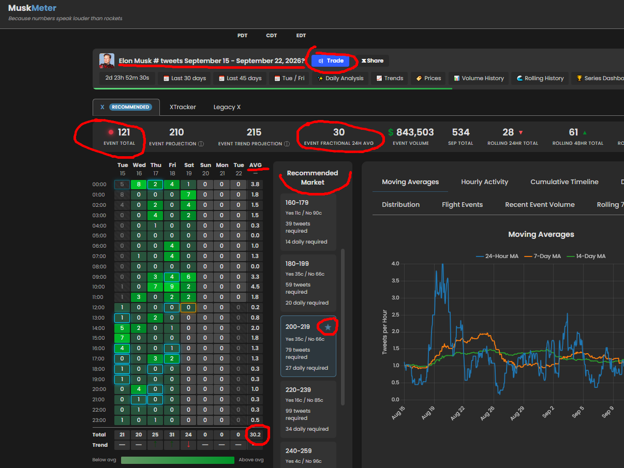
Task: Switch to the Legacy X tab
Action: (x=227, y=107)
